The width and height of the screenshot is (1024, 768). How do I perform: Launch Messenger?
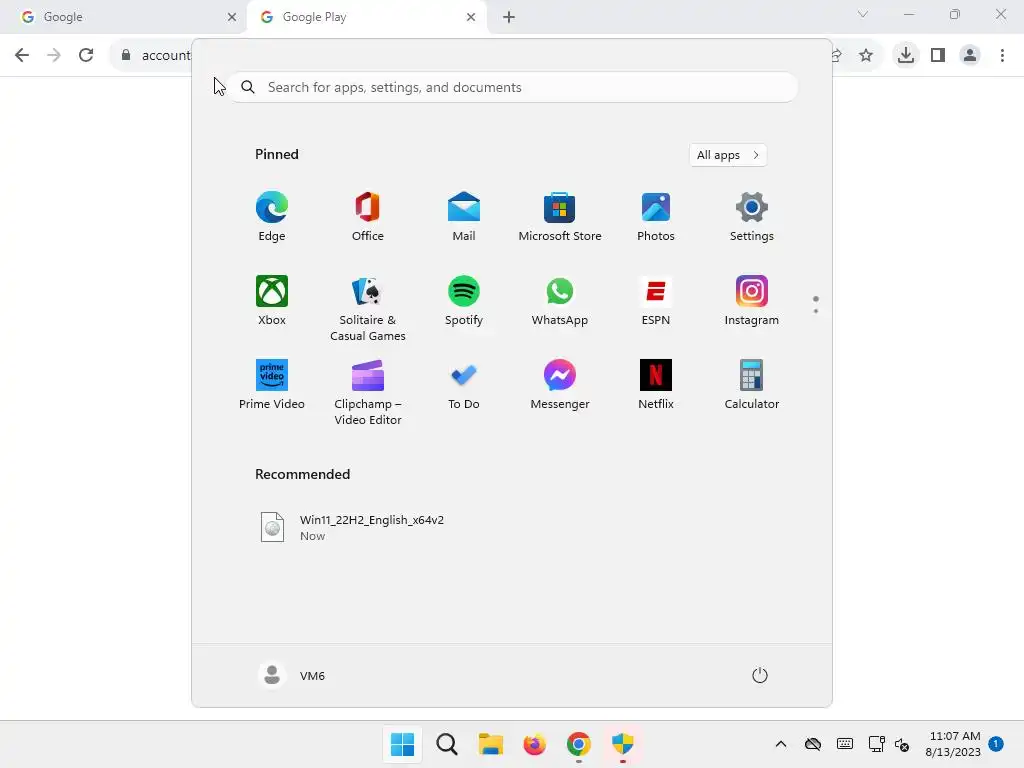560,385
